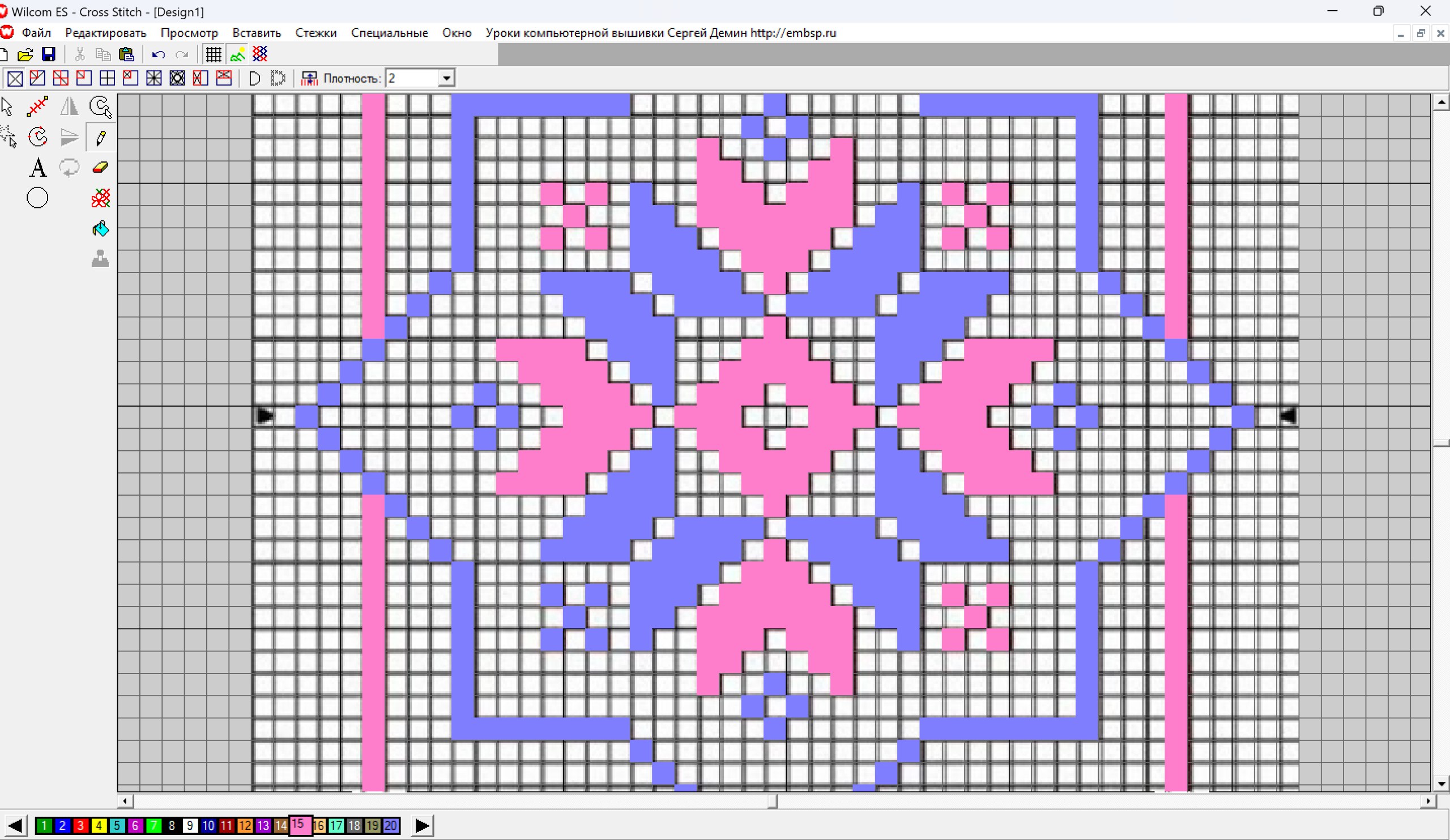Toggle the grid display button

214,54
